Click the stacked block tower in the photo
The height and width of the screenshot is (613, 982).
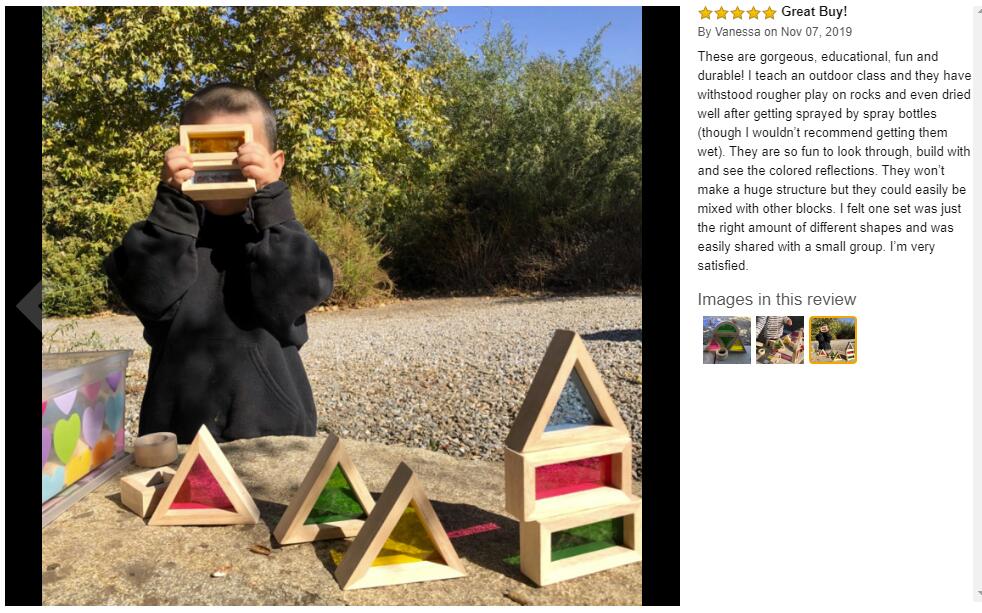pos(572,458)
